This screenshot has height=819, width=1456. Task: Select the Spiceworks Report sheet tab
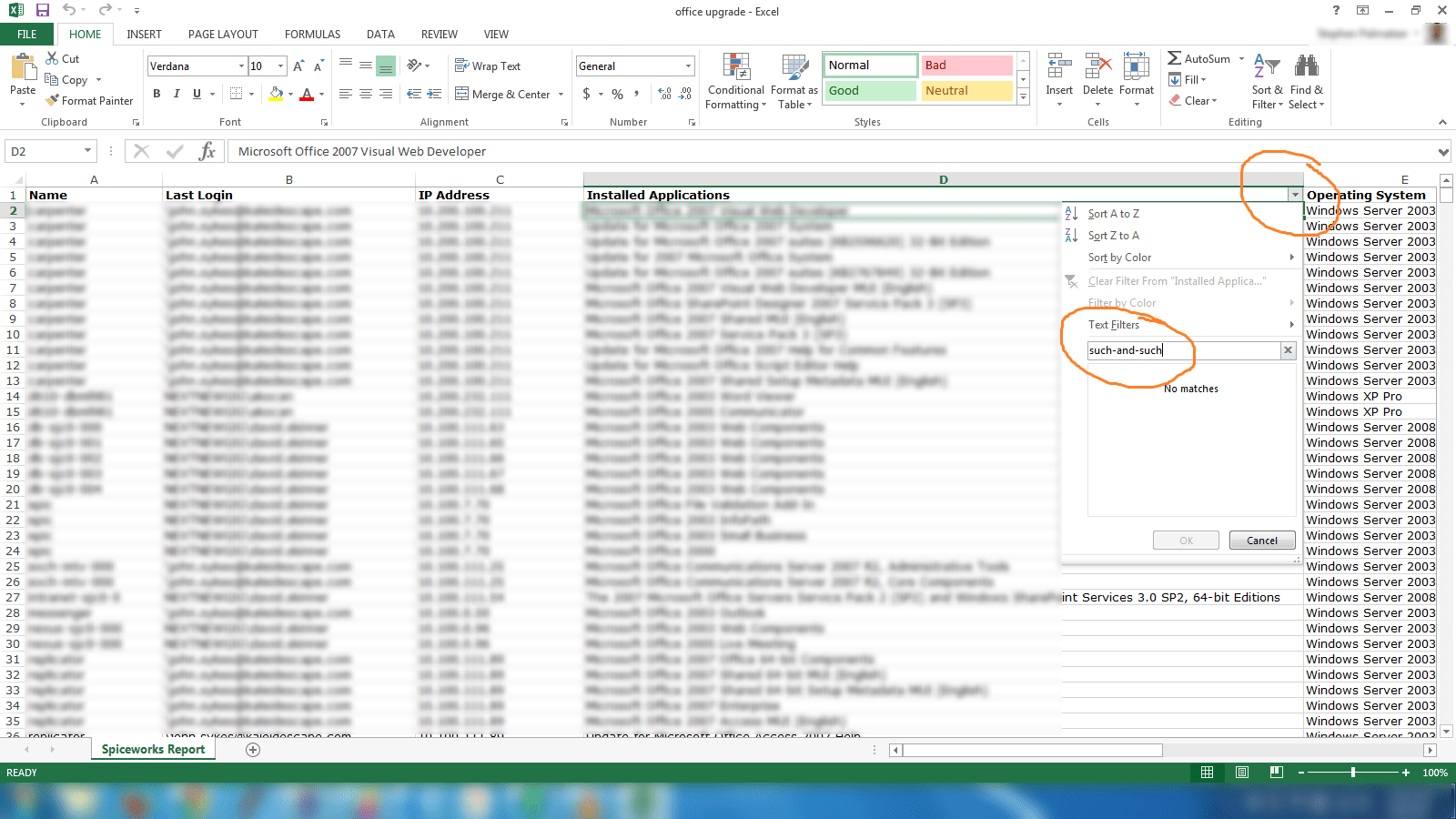[152, 749]
